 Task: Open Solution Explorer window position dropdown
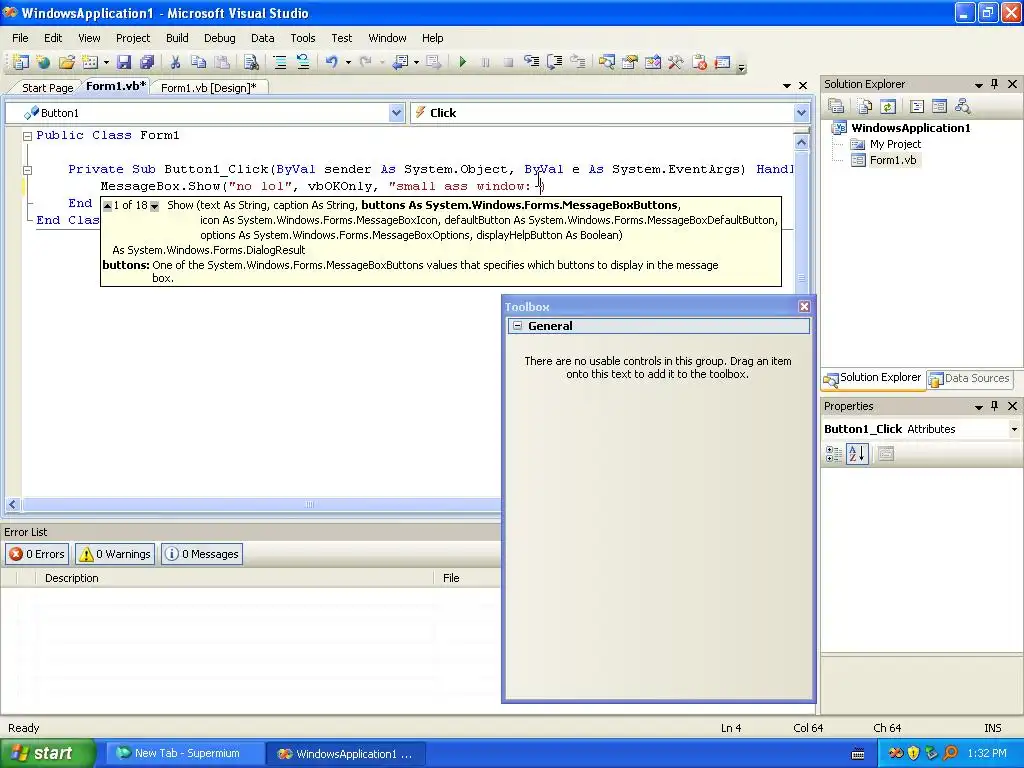coord(978,84)
